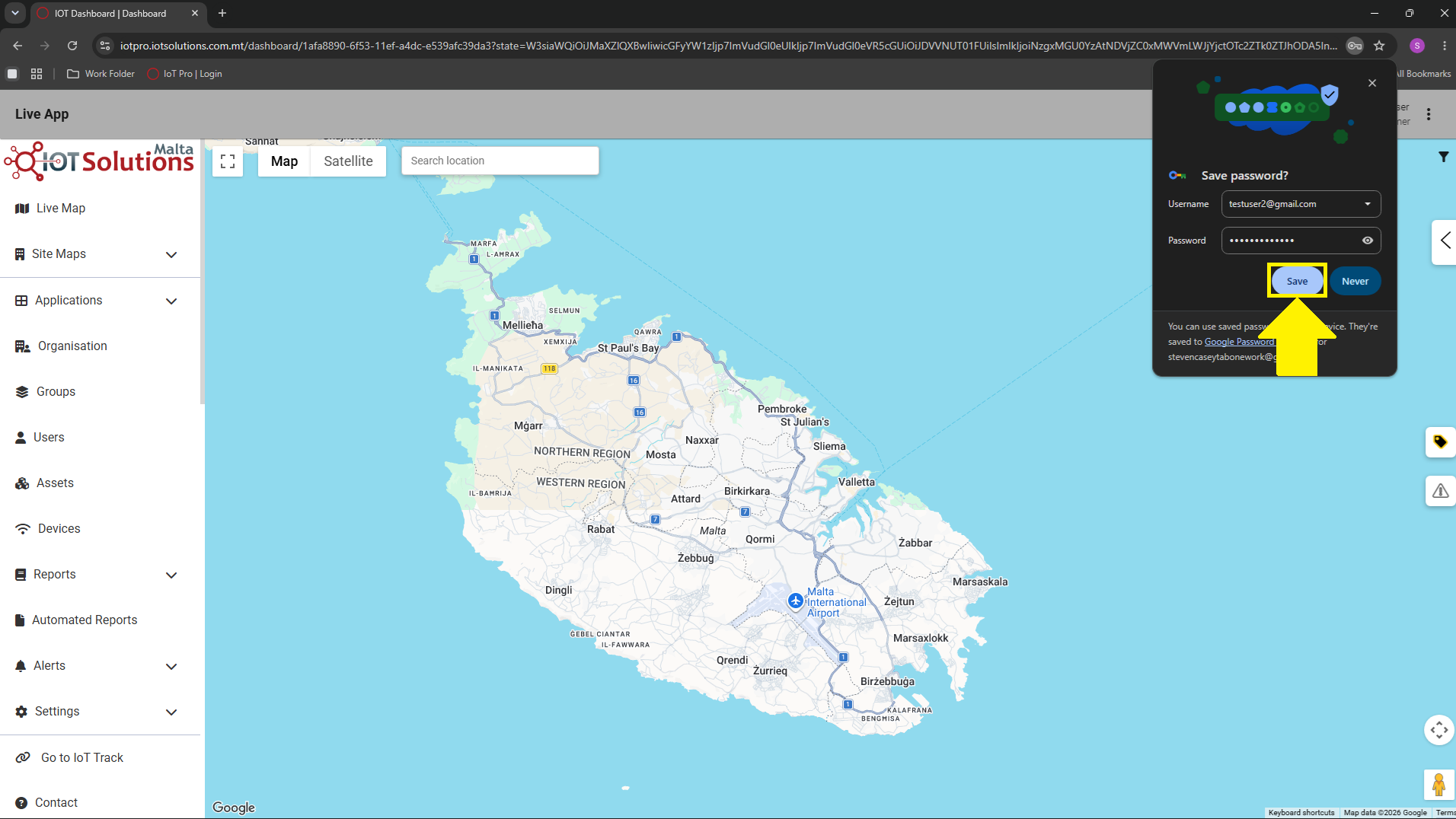Open the map filter funnel icon

click(1443, 157)
